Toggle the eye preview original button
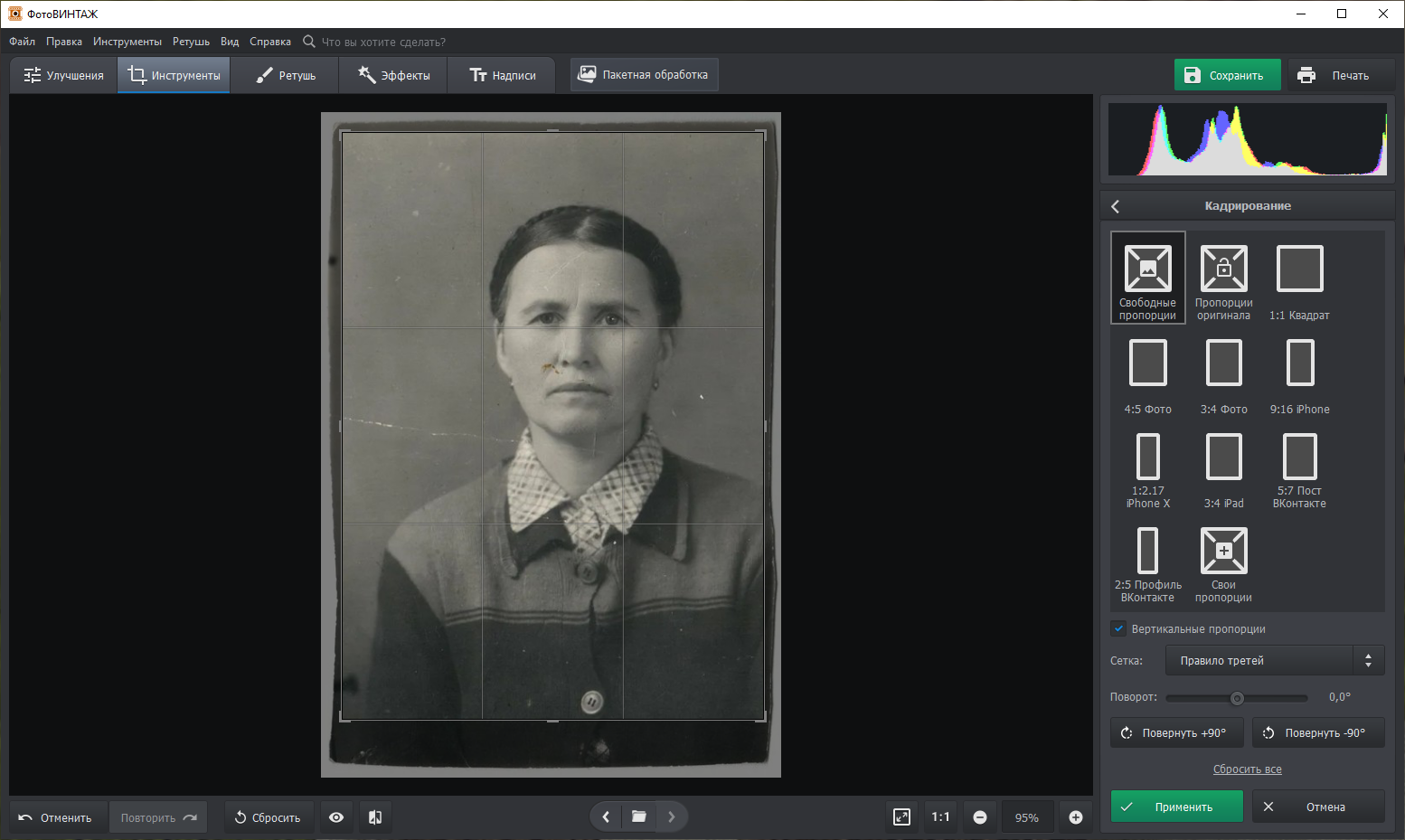 pyautogui.click(x=336, y=817)
